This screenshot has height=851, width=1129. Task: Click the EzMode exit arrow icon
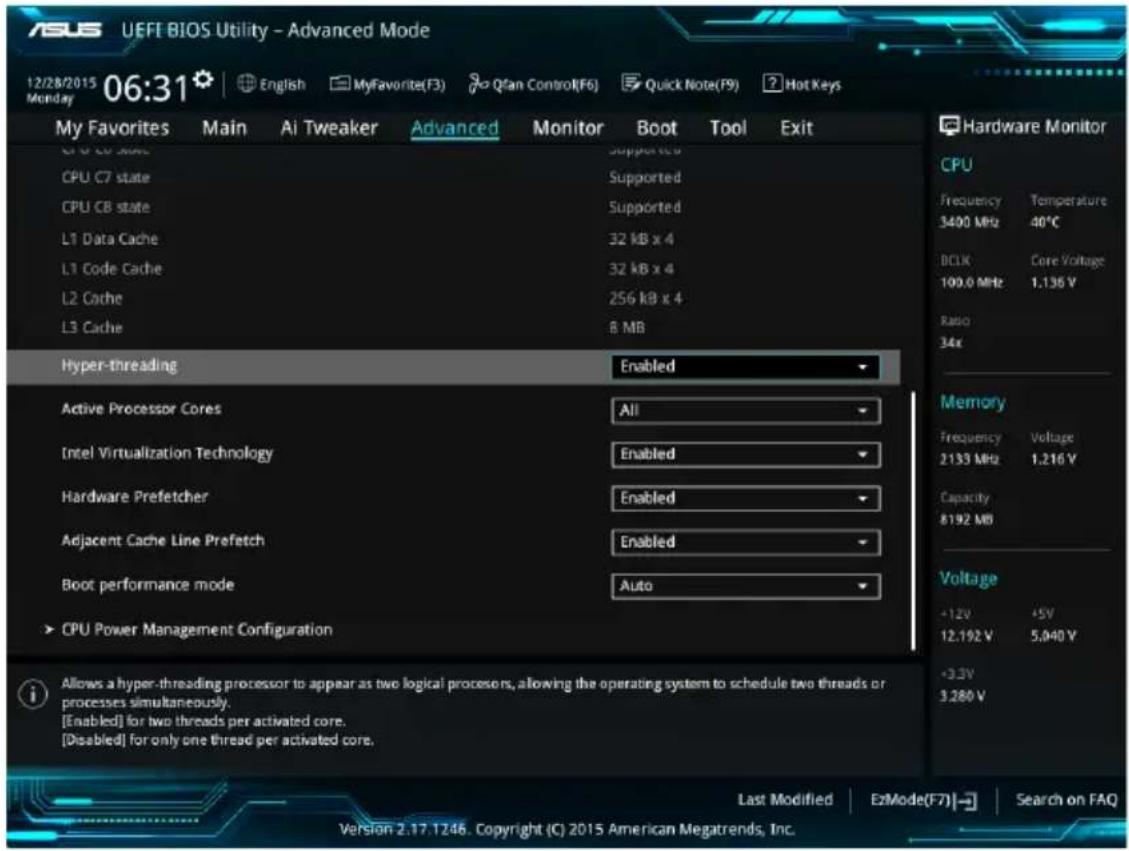point(967,801)
